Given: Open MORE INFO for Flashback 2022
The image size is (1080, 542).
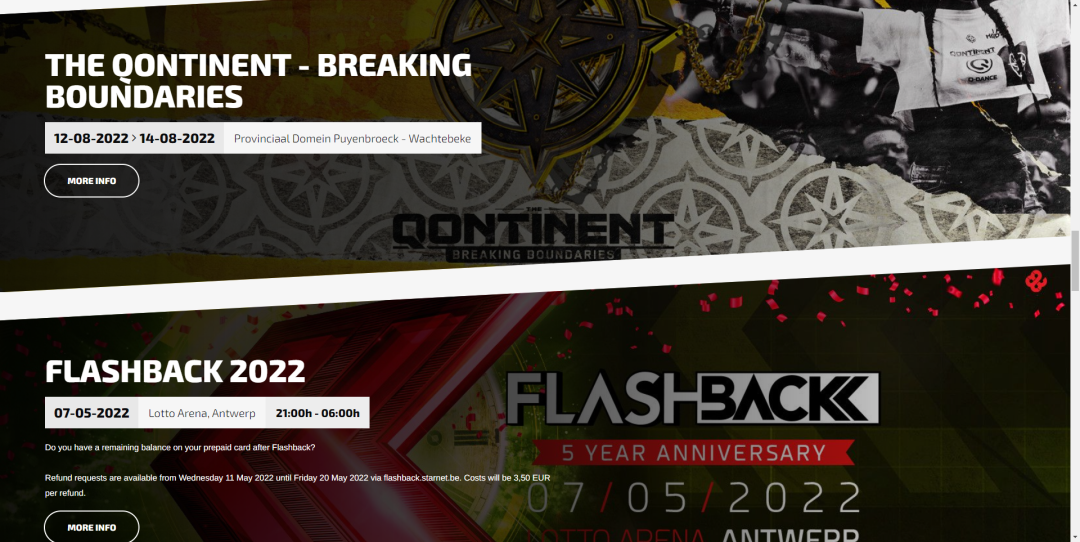Looking at the screenshot, I should (92, 527).
